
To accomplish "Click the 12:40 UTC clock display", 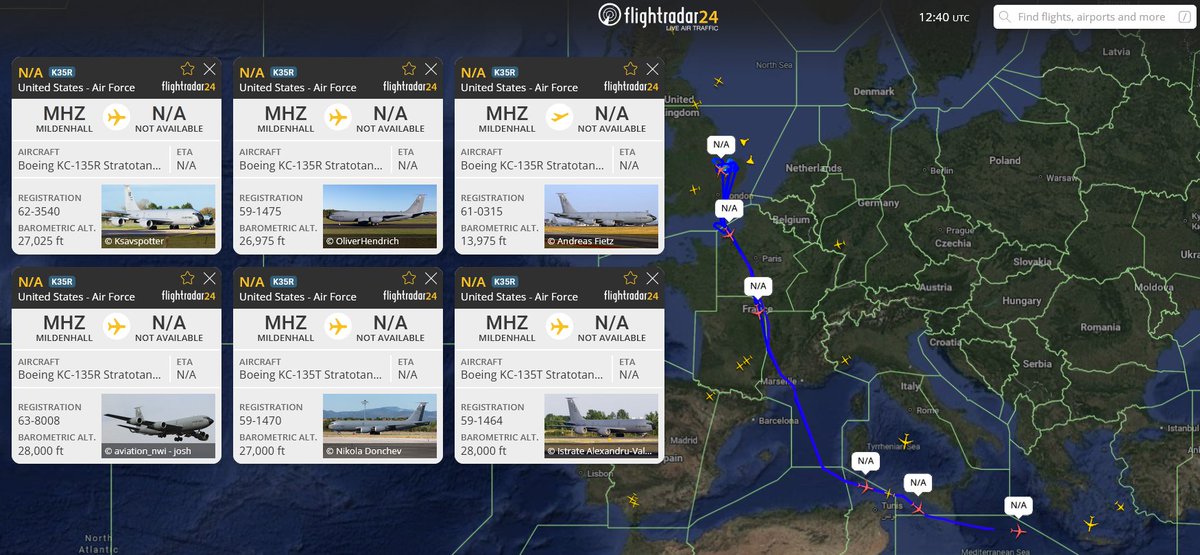I will tap(944, 17).
